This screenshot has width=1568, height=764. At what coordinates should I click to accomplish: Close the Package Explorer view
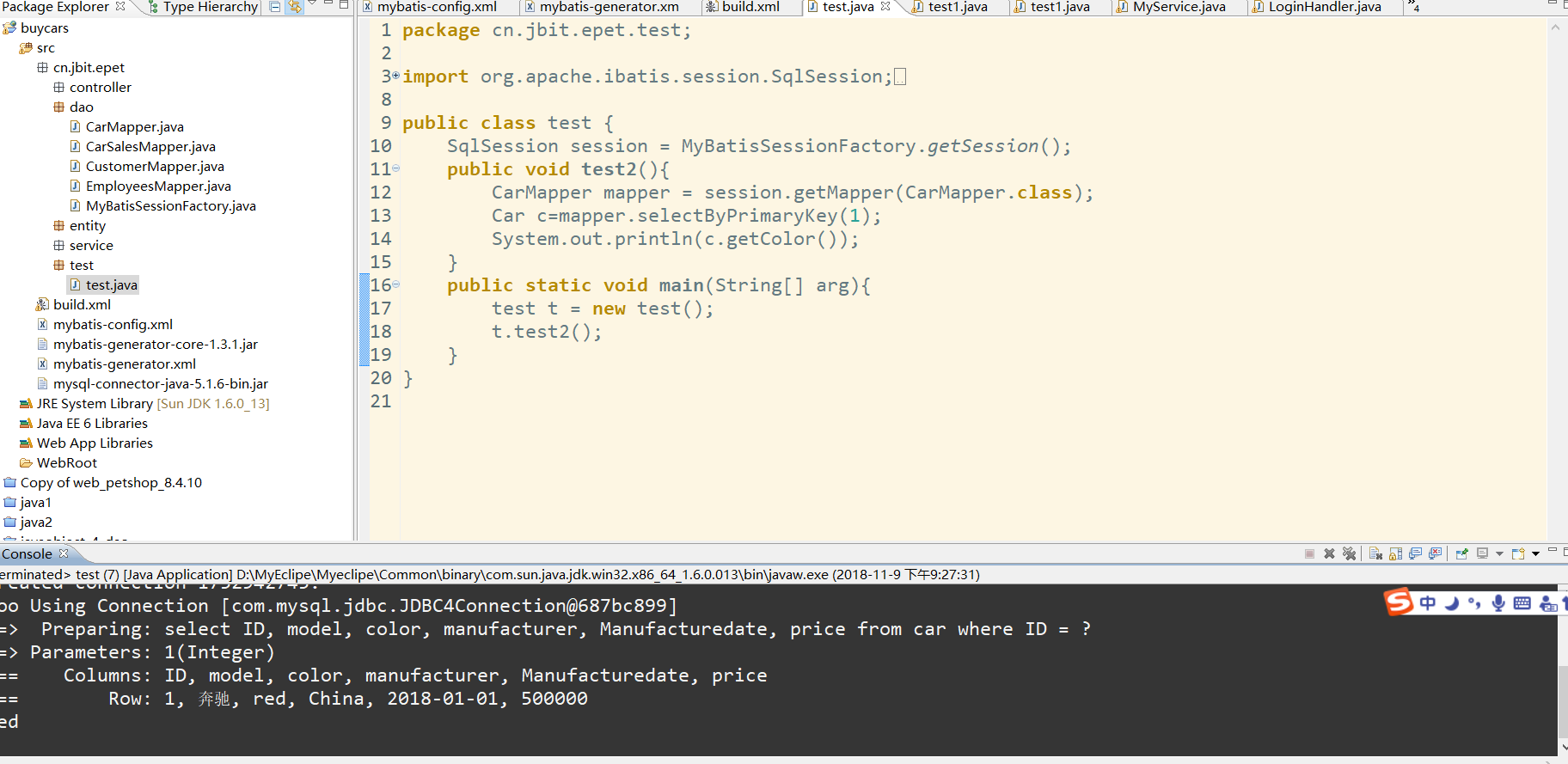(x=120, y=6)
